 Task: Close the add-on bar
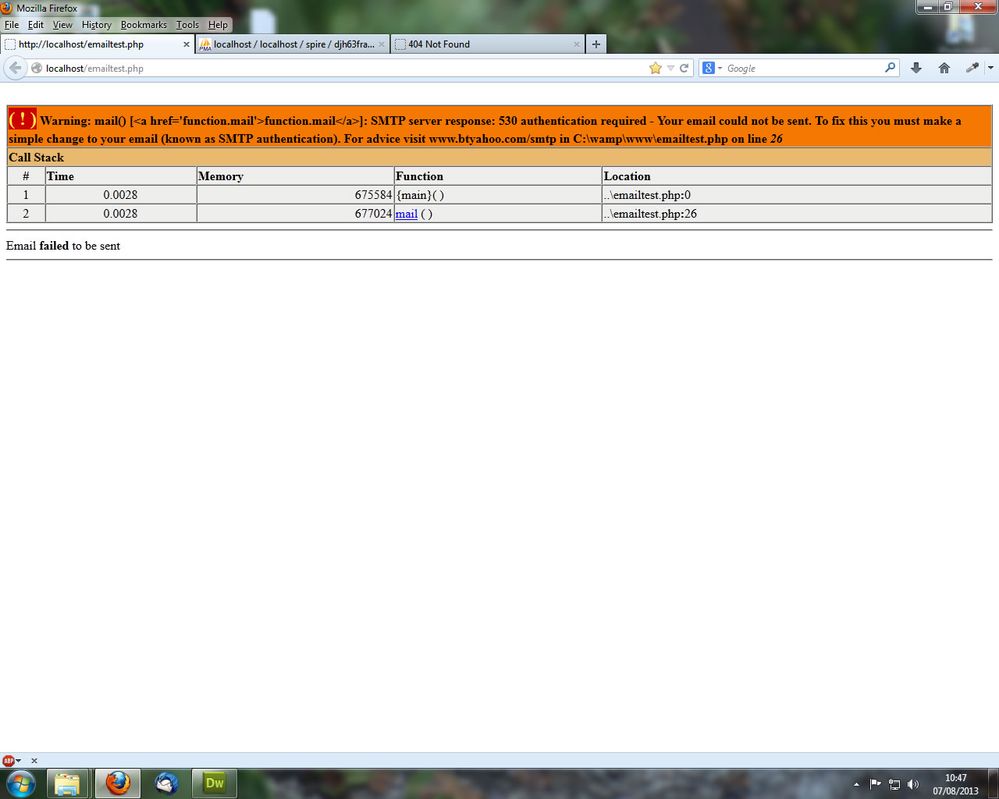click(34, 760)
